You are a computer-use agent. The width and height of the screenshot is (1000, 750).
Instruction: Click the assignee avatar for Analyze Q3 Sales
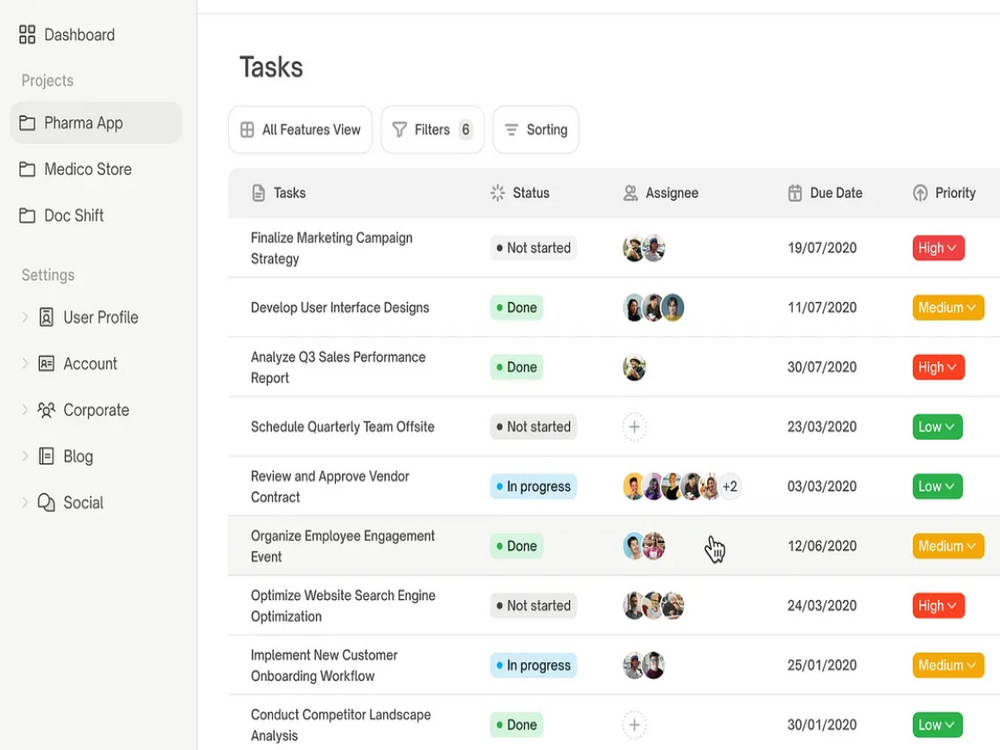[x=634, y=367]
